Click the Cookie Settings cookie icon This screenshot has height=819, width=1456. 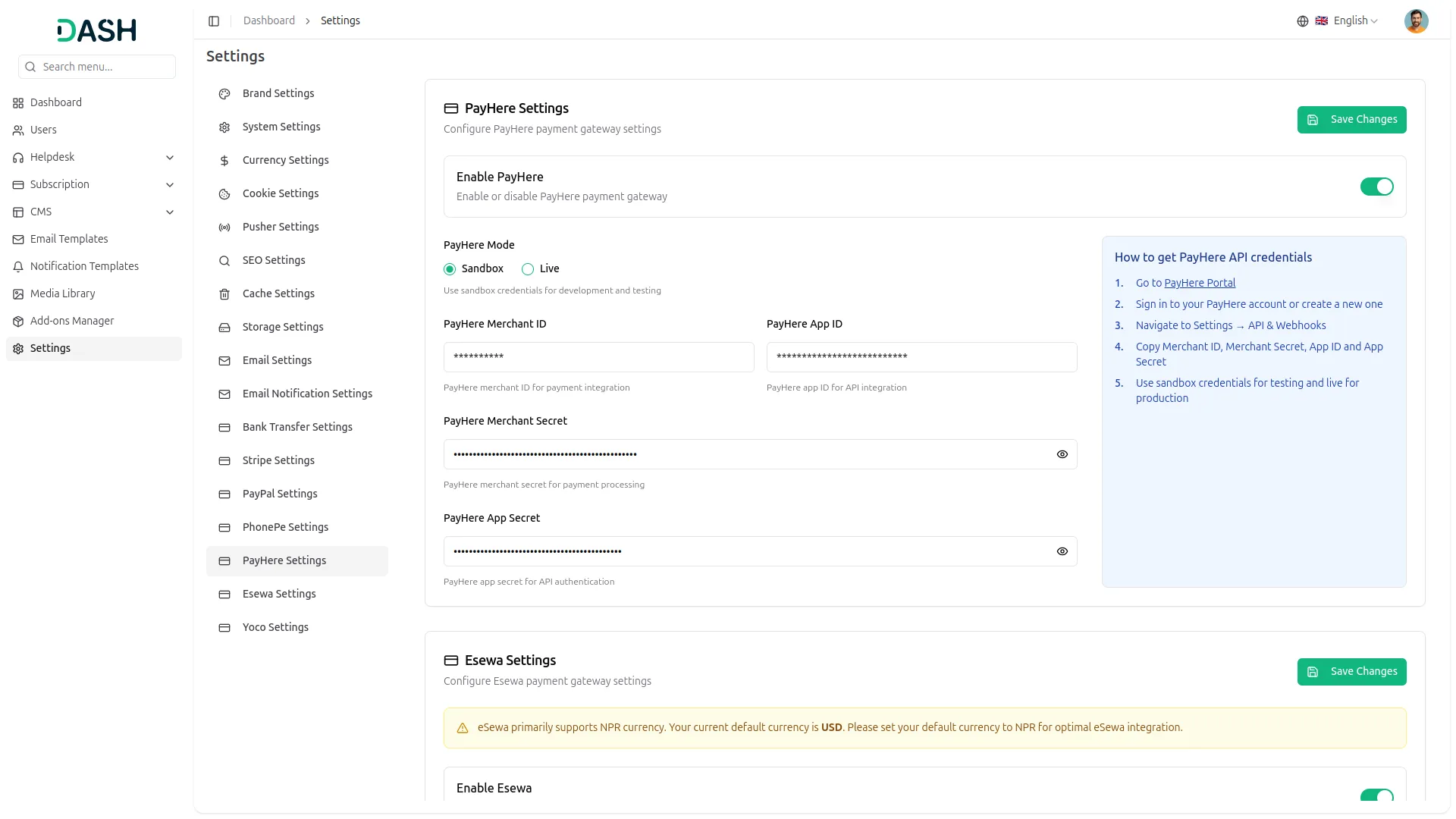coord(224,194)
